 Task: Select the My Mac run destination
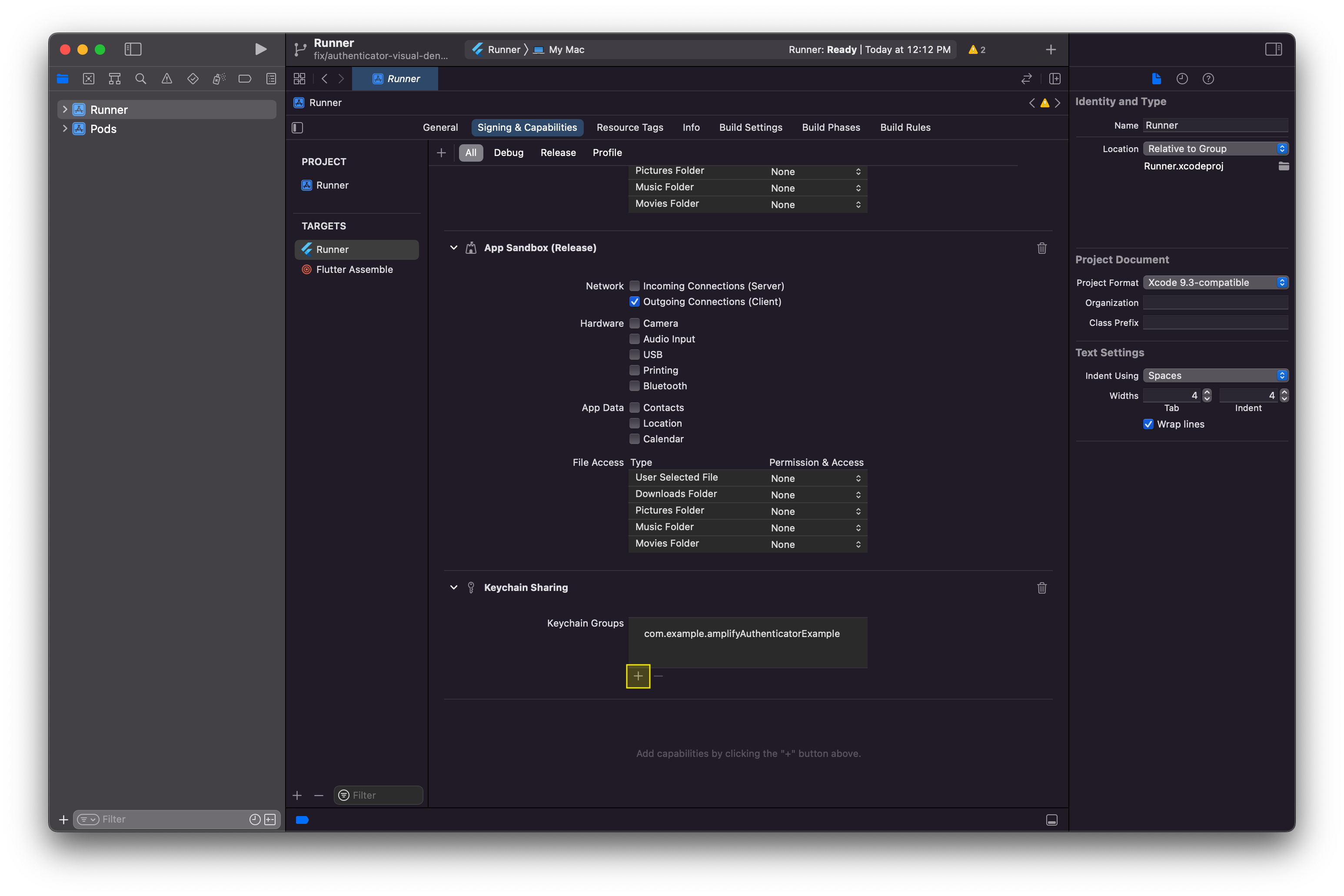(559, 50)
